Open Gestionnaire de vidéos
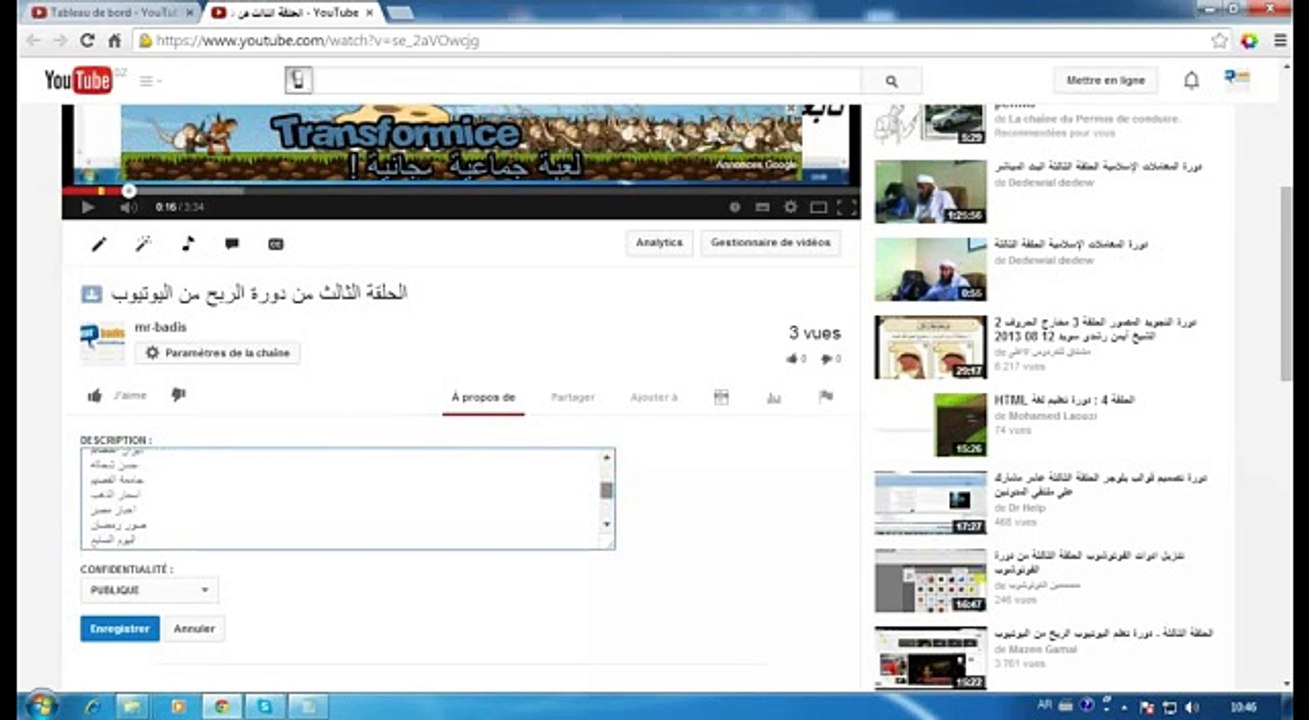 pyautogui.click(x=770, y=243)
